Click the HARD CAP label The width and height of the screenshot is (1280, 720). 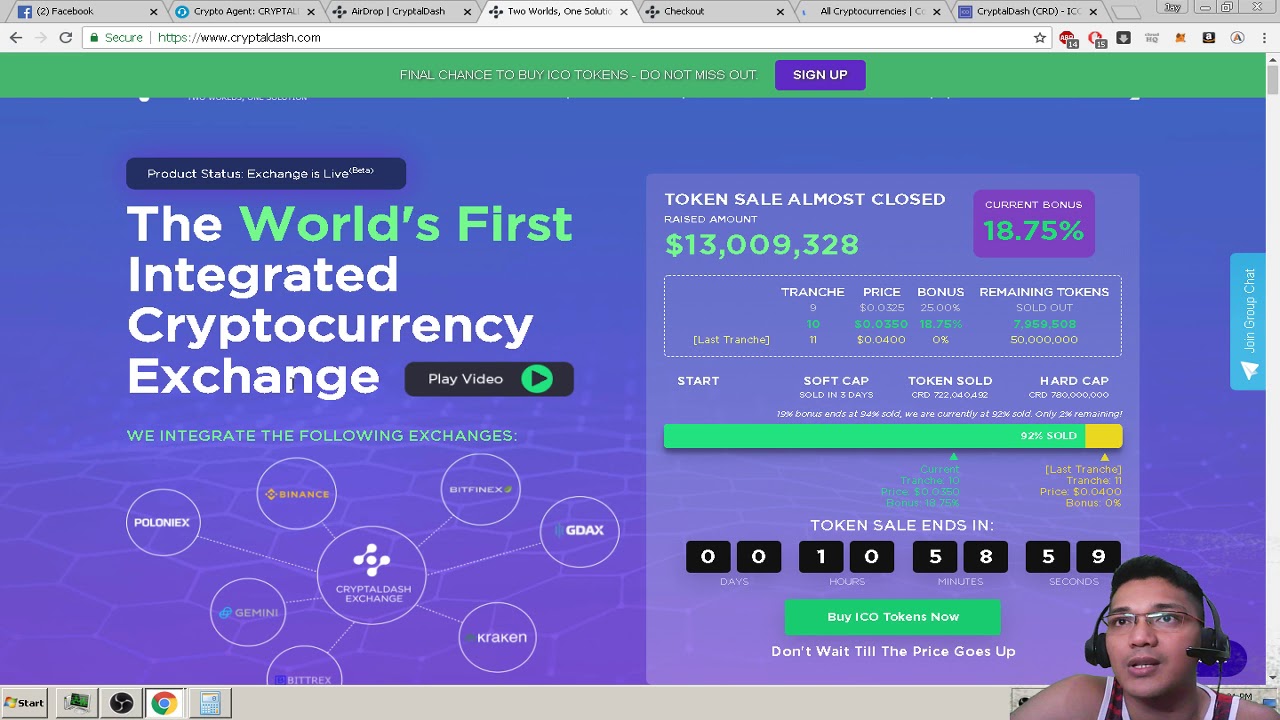pos(1074,381)
